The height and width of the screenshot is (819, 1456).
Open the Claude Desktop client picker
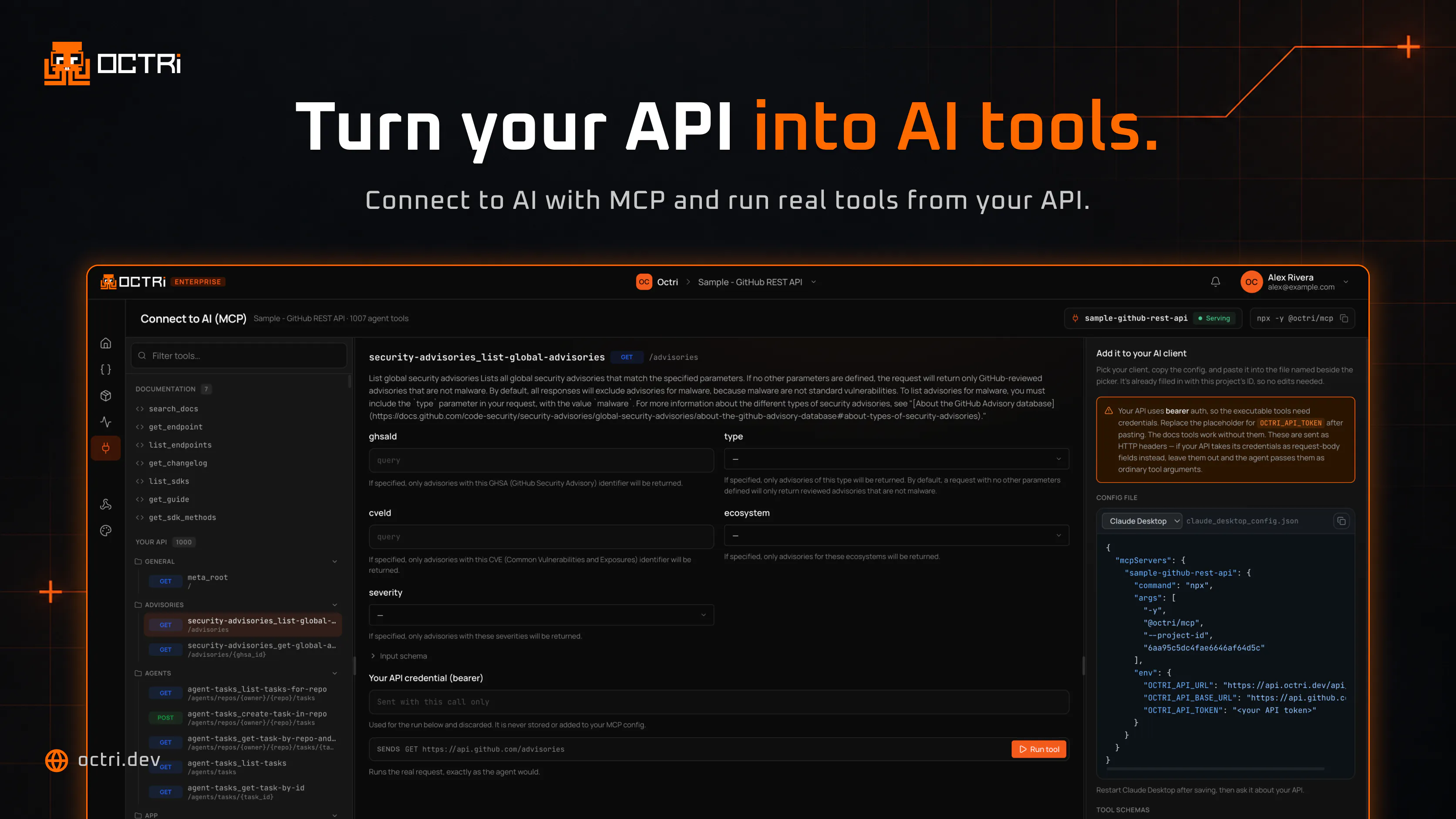click(1141, 521)
